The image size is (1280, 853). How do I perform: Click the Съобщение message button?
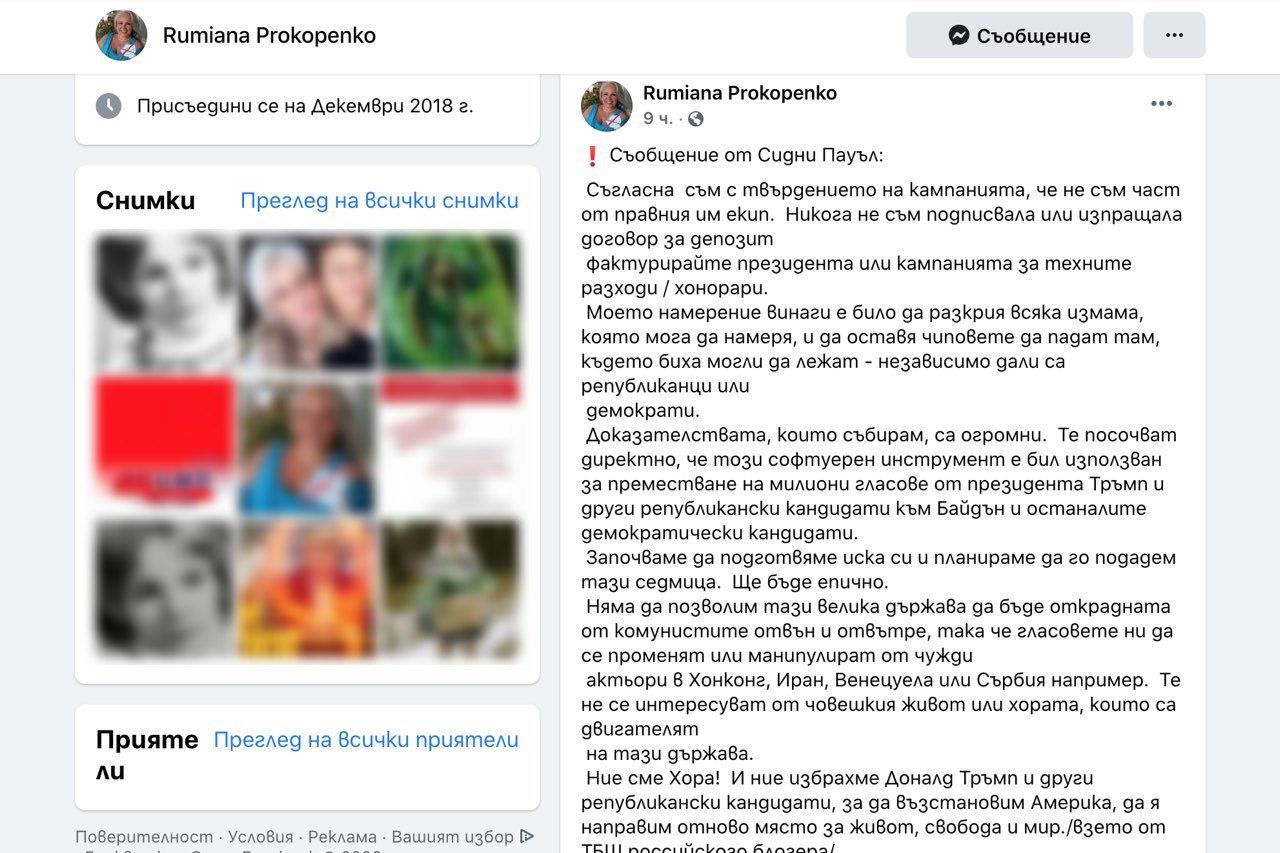[1019, 35]
